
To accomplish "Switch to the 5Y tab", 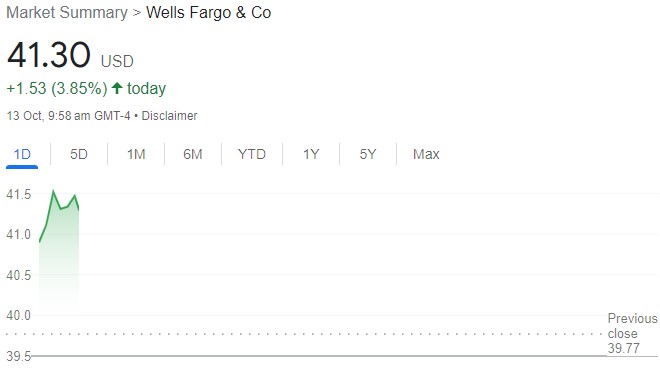I will 368,154.
